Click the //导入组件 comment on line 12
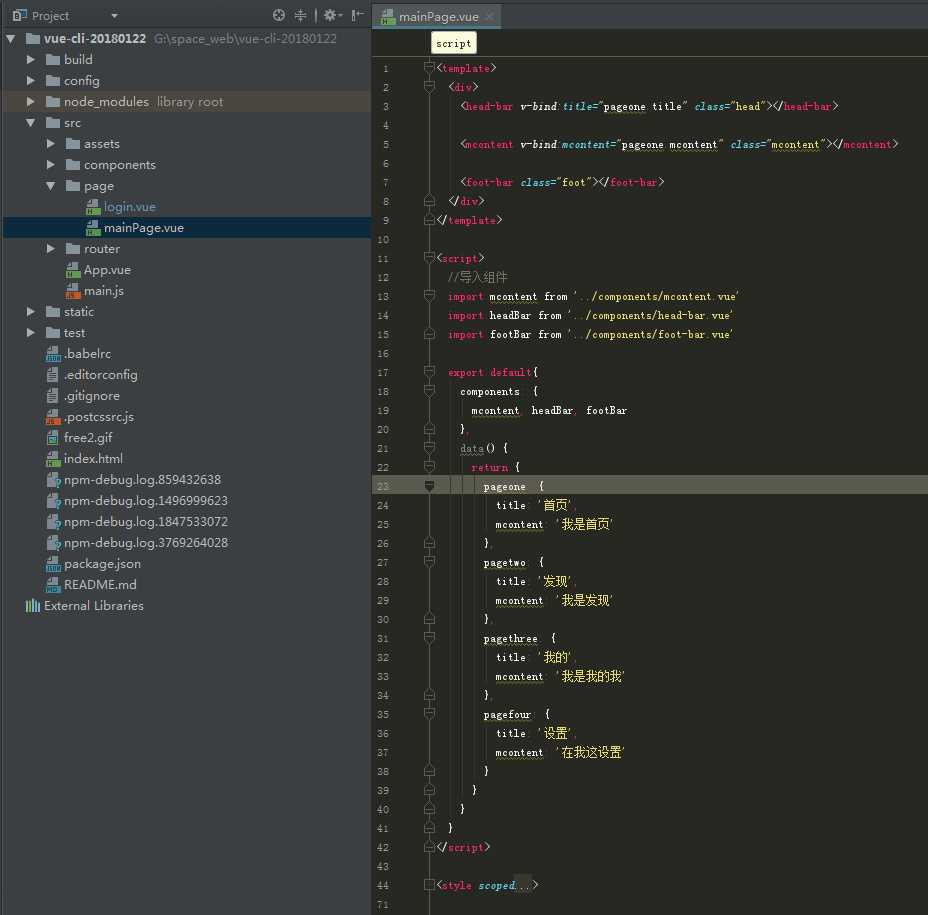Image resolution: width=928 pixels, height=915 pixels. click(478, 278)
